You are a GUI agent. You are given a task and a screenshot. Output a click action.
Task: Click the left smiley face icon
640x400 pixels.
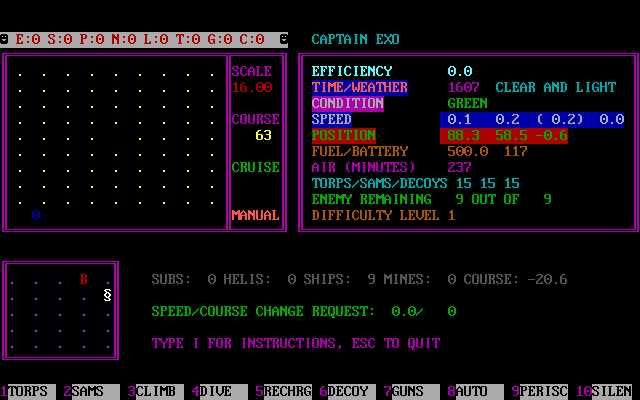pyautogui.click(x=4, y=39)
